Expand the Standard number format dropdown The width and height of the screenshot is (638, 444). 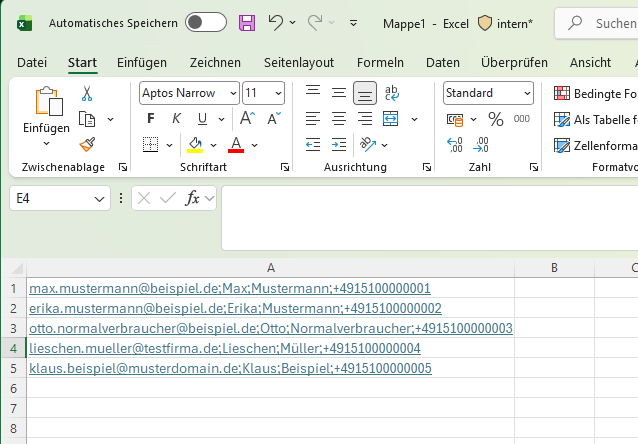(x=526, y=93)
